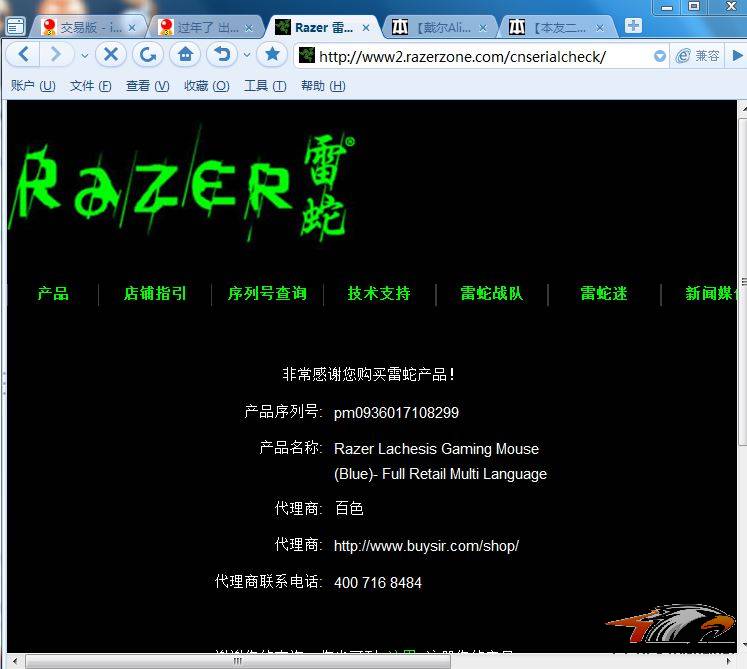The image size is (747, 669).
Task: Open the 文件 (F) menu
Action: [91, 86]
